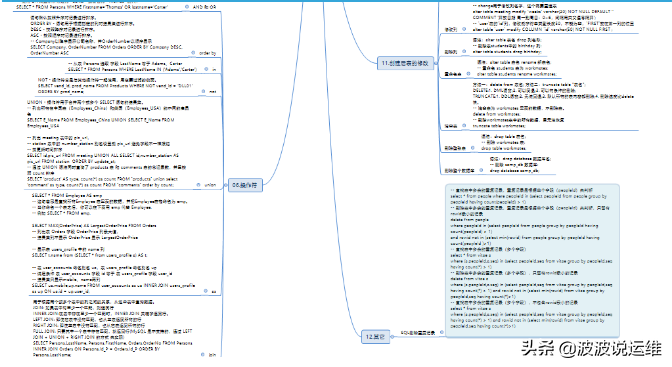This screenshot has height=367, width=672.
Task: Select the 删除列 subtopic label
Action: [x=451, y=52]
